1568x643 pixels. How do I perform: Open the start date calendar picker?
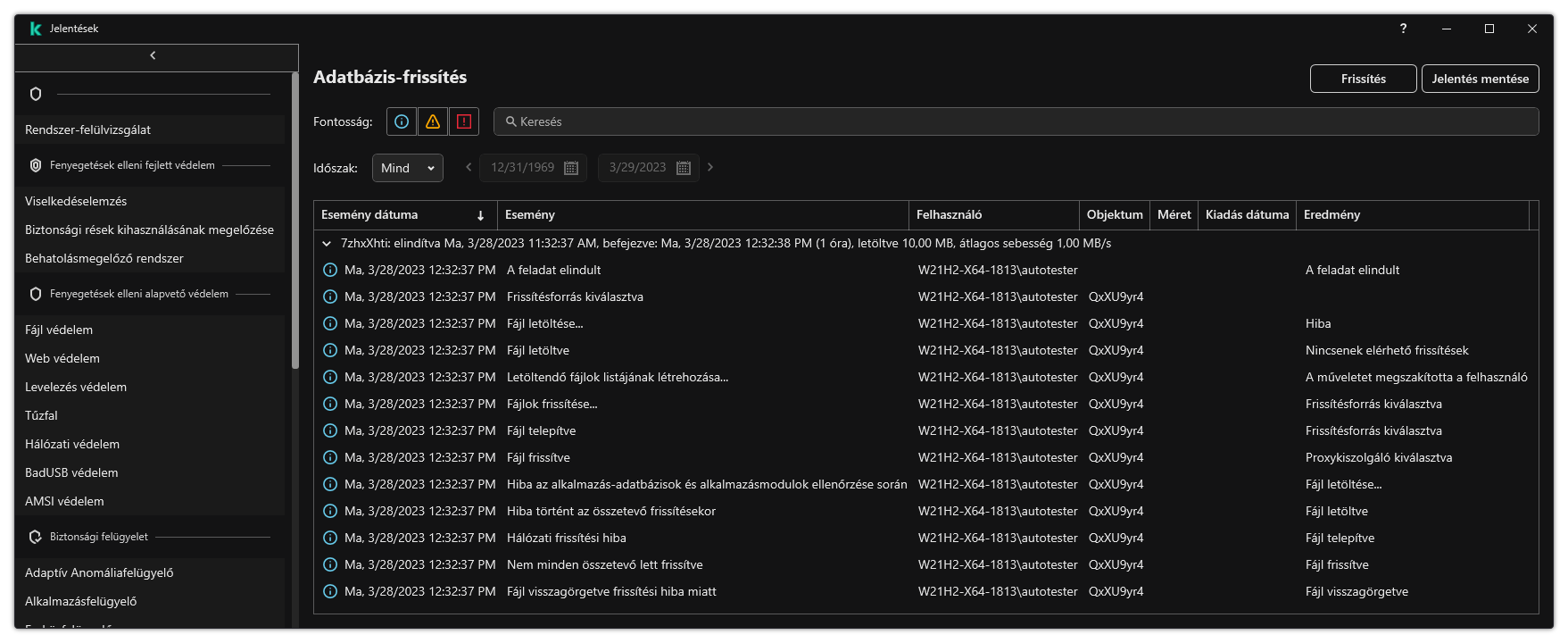pos(571,168)
